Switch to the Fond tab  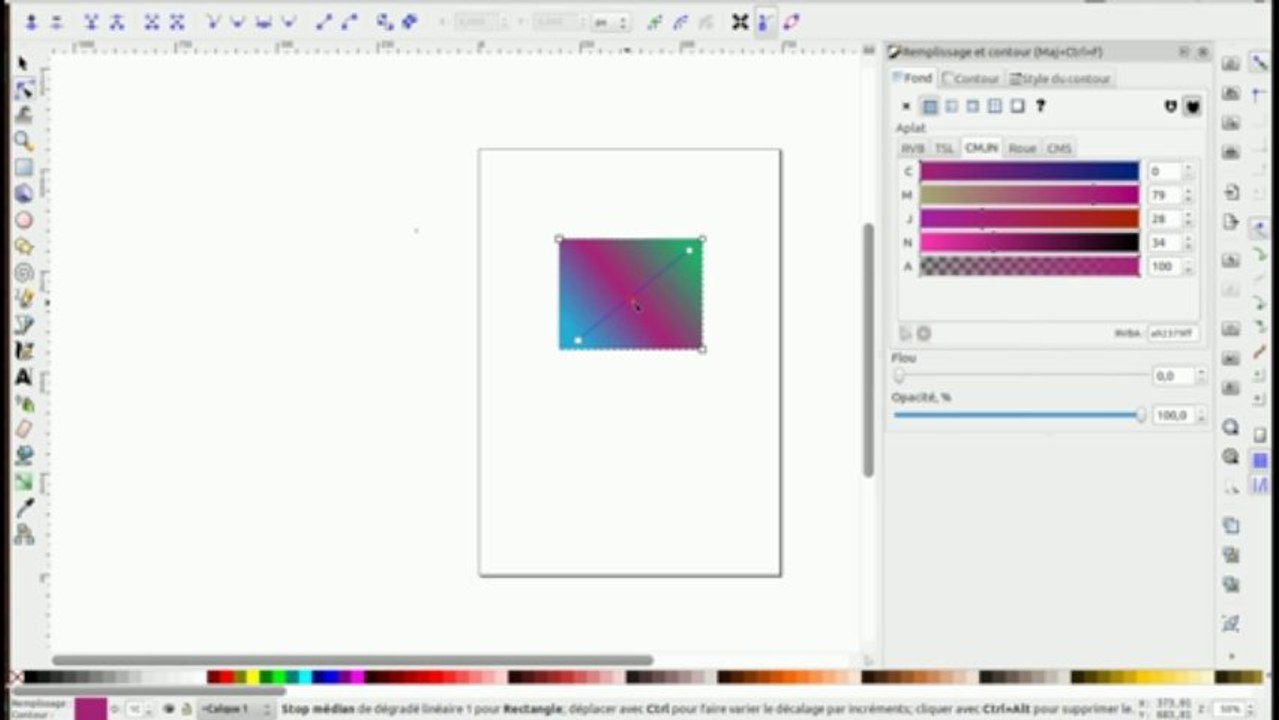(912, 78)
